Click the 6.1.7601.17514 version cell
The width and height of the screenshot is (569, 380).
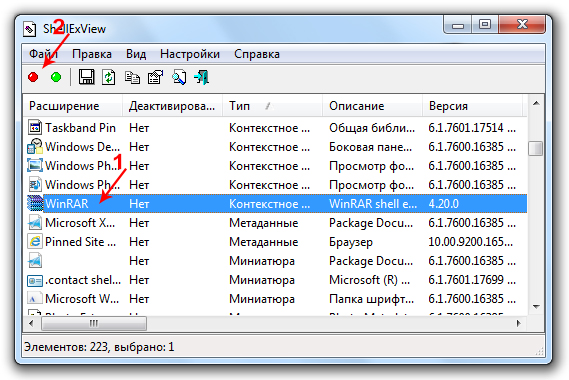click(472, 128)
